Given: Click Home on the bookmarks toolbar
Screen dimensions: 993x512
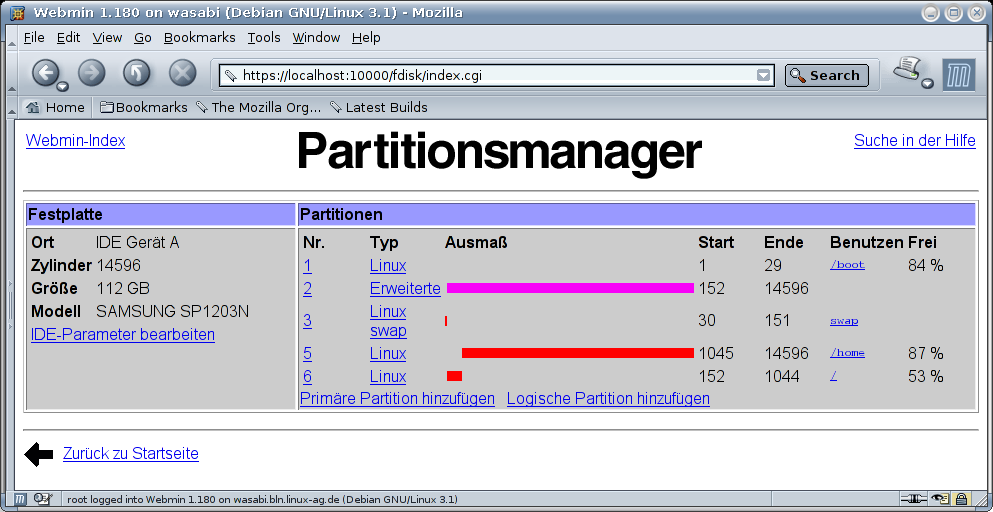Looking at the screenshot, I should point(56,108).
